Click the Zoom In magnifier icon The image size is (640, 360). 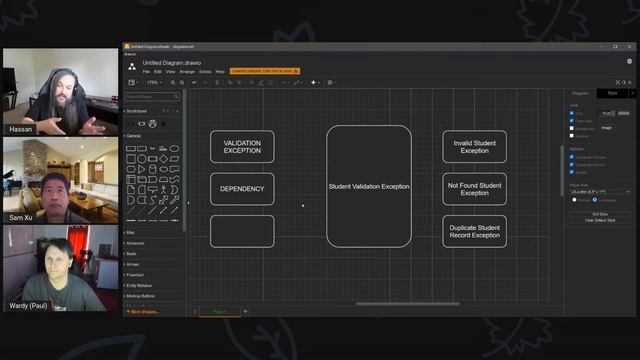coord(173,82)
